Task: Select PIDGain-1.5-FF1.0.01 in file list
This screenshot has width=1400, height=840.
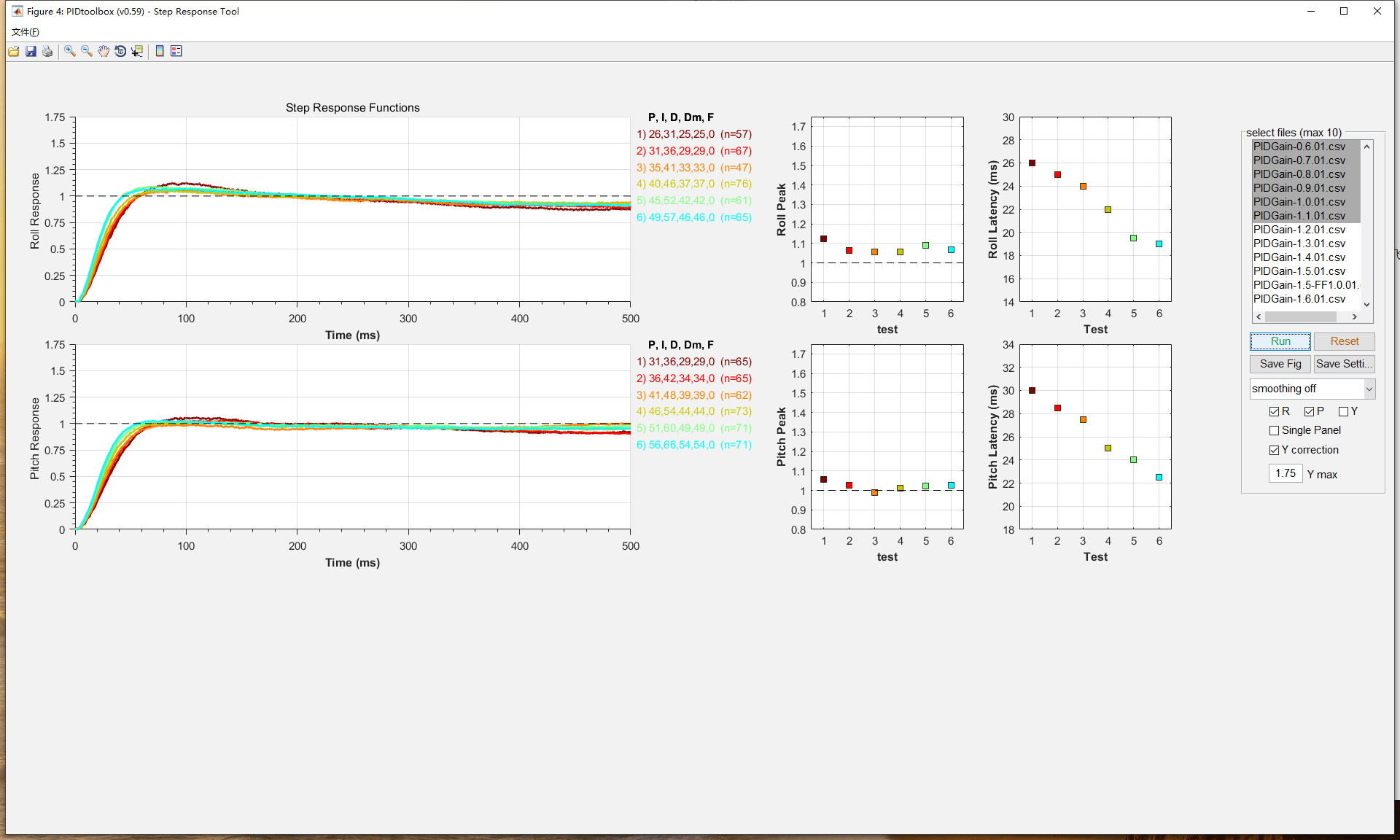Action: click(1306, 285)
